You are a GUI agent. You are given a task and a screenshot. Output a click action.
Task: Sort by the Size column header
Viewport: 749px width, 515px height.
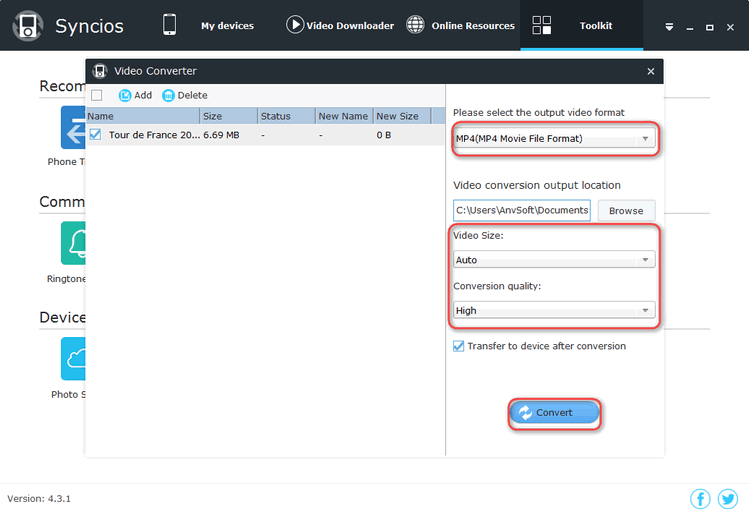[x=229, y=116]
